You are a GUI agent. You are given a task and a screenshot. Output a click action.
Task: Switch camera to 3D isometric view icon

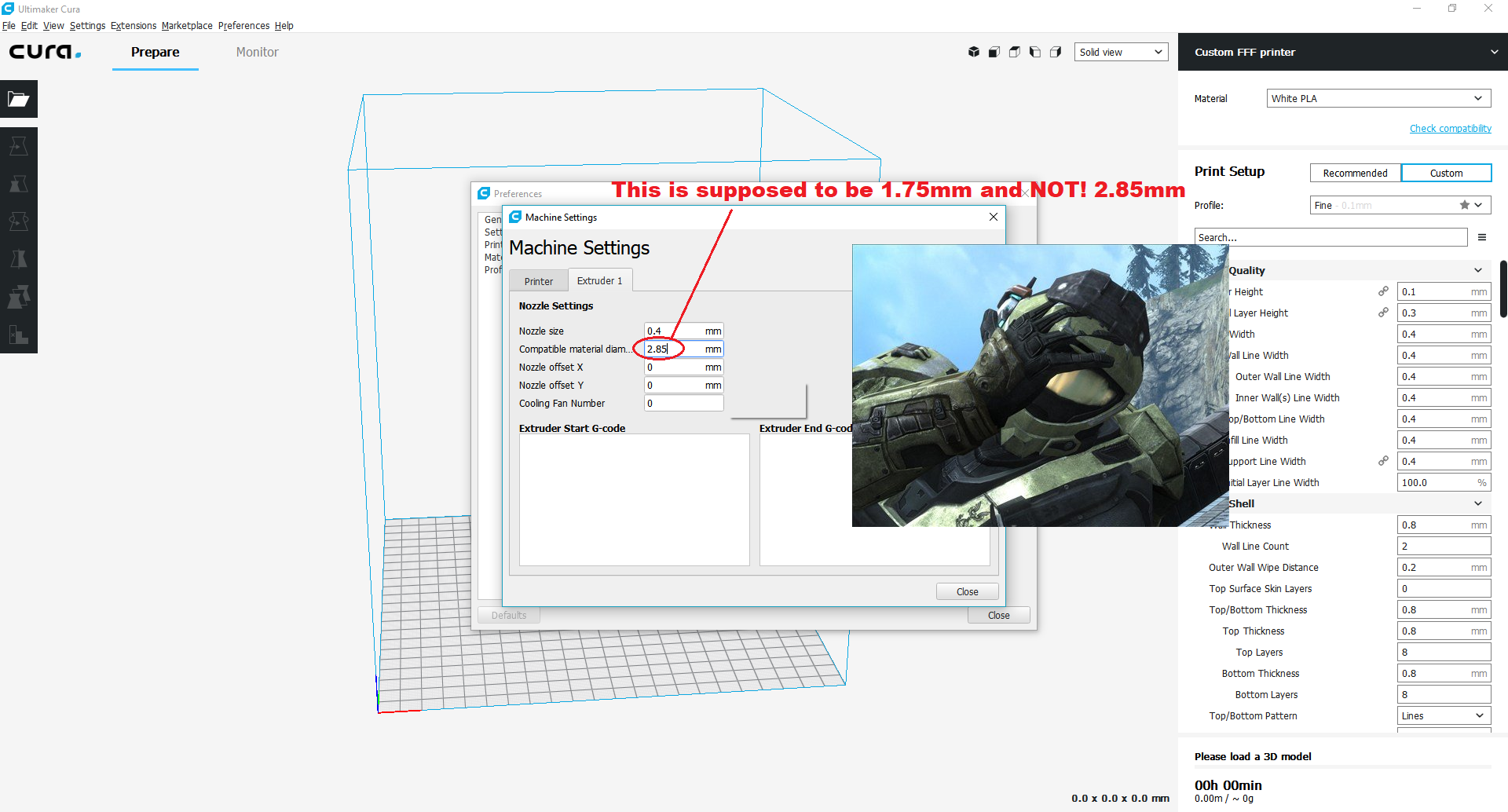pyautogui.click(x=974, y=52)
